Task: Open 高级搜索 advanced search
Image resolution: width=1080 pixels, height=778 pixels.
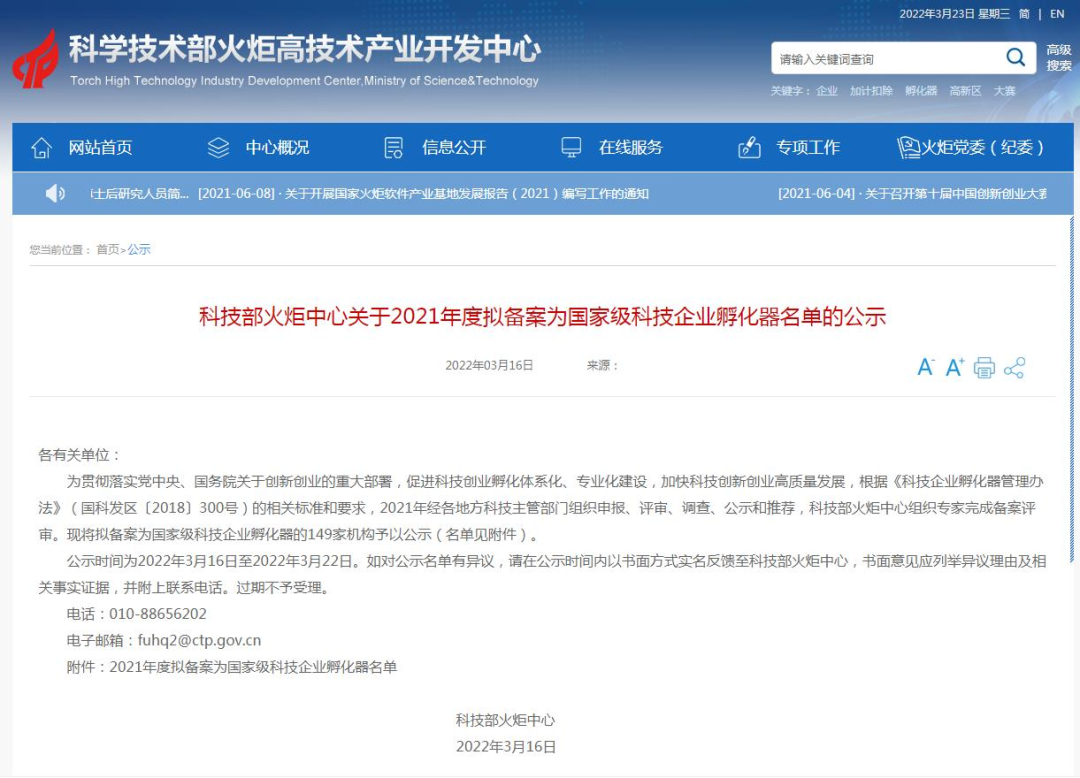Action: pos(1059,58)
